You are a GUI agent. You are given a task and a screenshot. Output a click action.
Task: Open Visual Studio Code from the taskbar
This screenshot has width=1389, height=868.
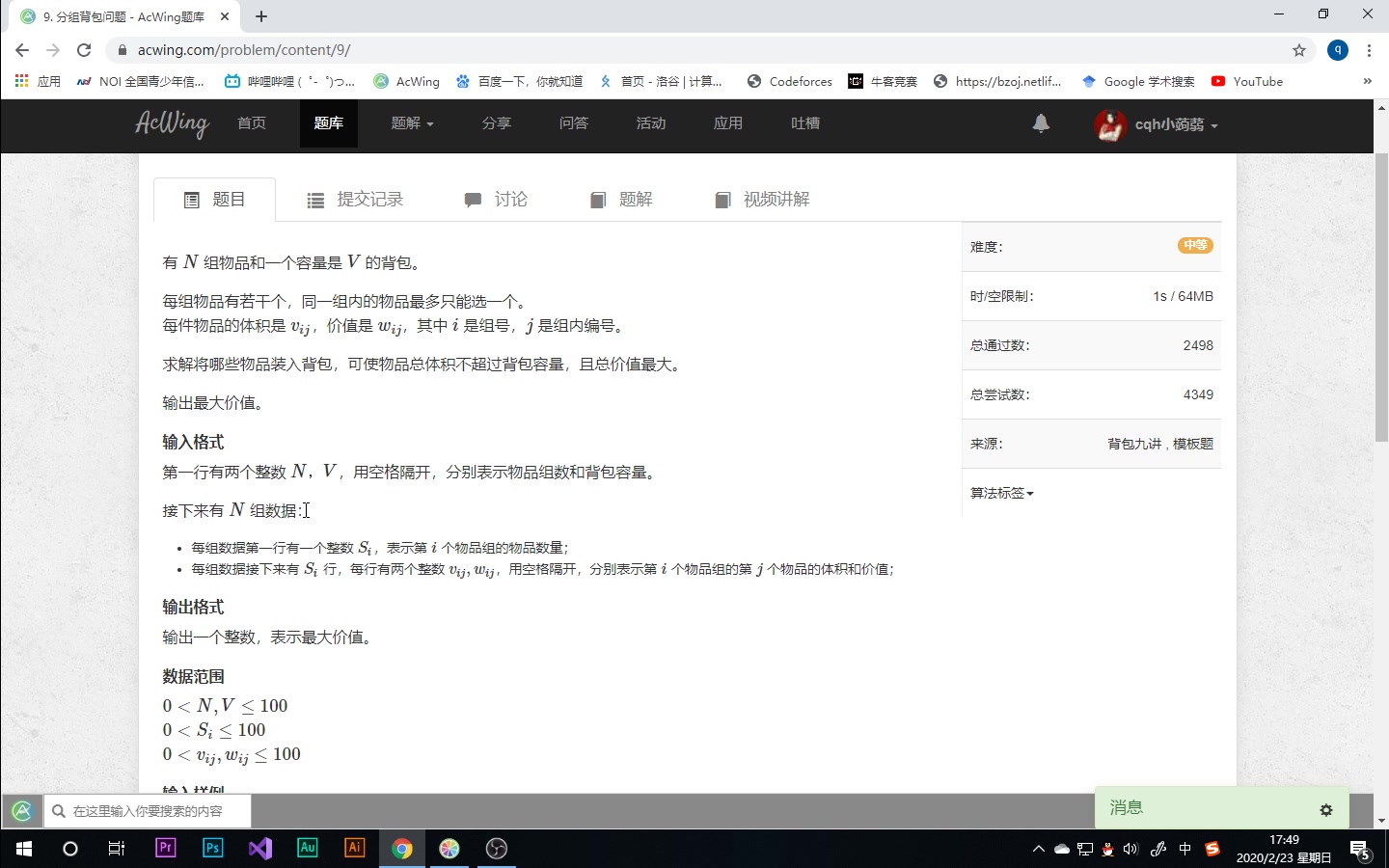259,848
